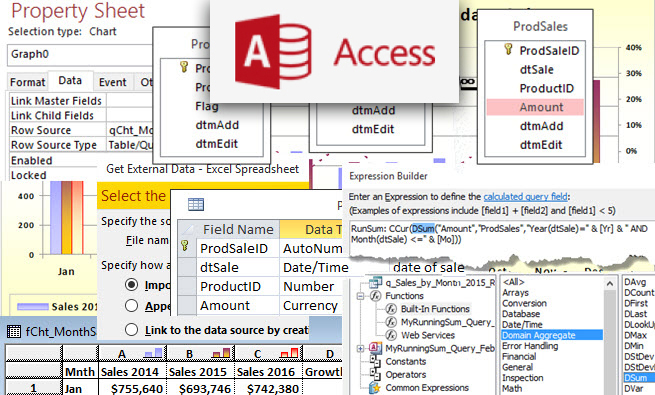Viewport: 655px width, 395px height.
Task: Click the Enabled property row
Action: point(81,160)
